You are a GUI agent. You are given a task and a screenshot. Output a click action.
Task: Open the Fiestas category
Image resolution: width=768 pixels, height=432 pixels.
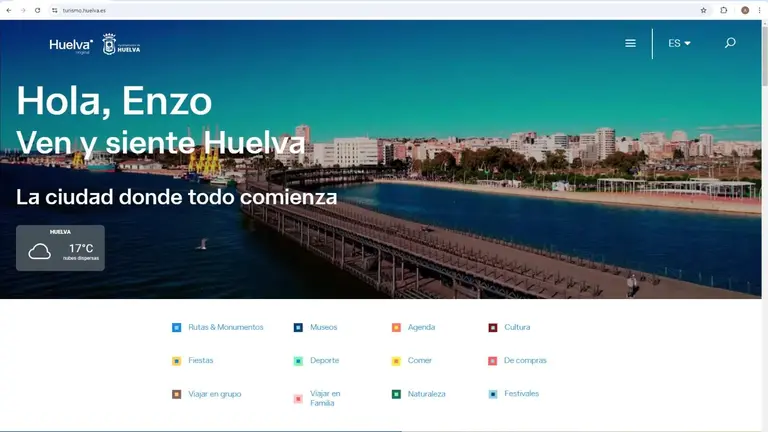pos(201,360)
